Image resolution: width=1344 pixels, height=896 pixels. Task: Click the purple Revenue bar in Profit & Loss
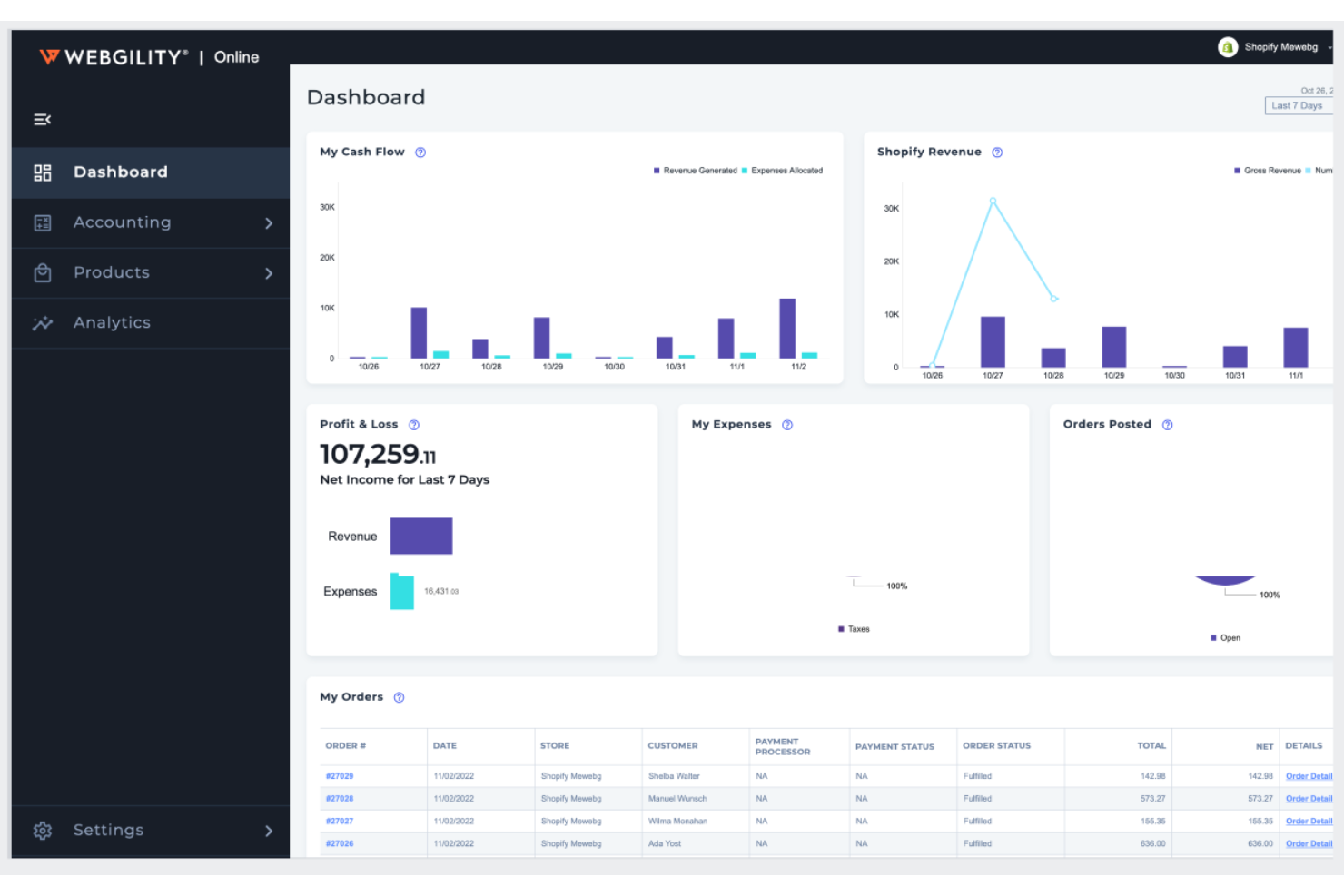coord(420,536)
